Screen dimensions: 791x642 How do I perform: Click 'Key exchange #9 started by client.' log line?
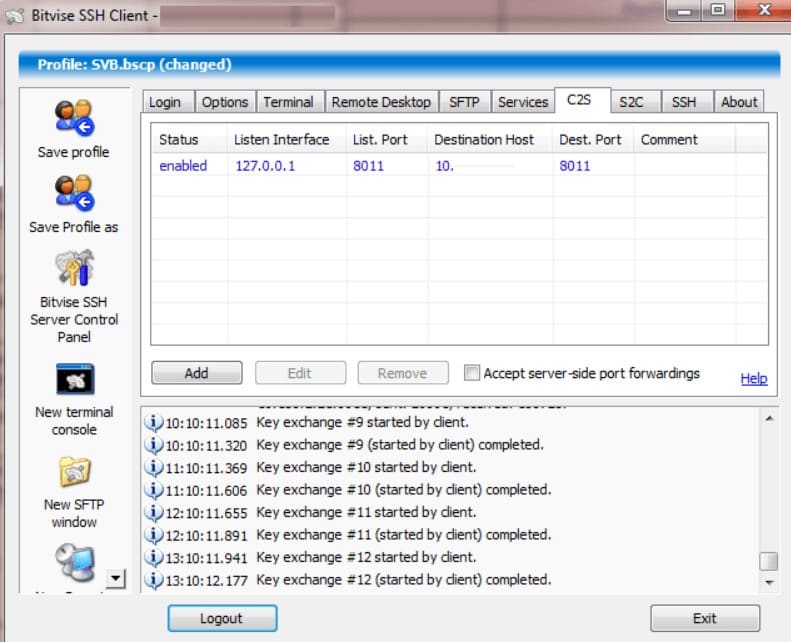click(363, 422)
